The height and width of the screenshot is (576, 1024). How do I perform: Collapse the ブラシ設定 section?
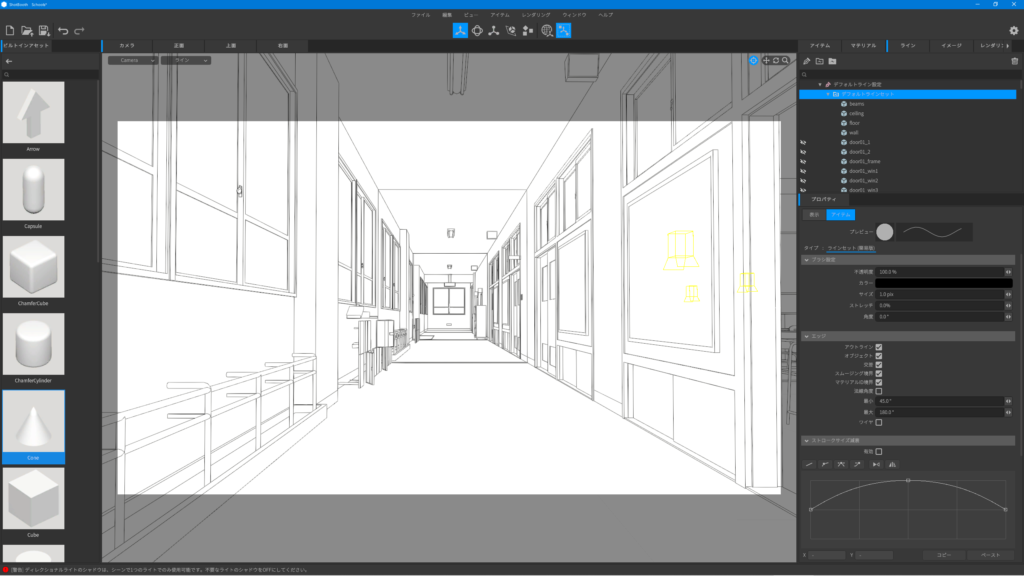pyautogui.click(x=807, y=260)
